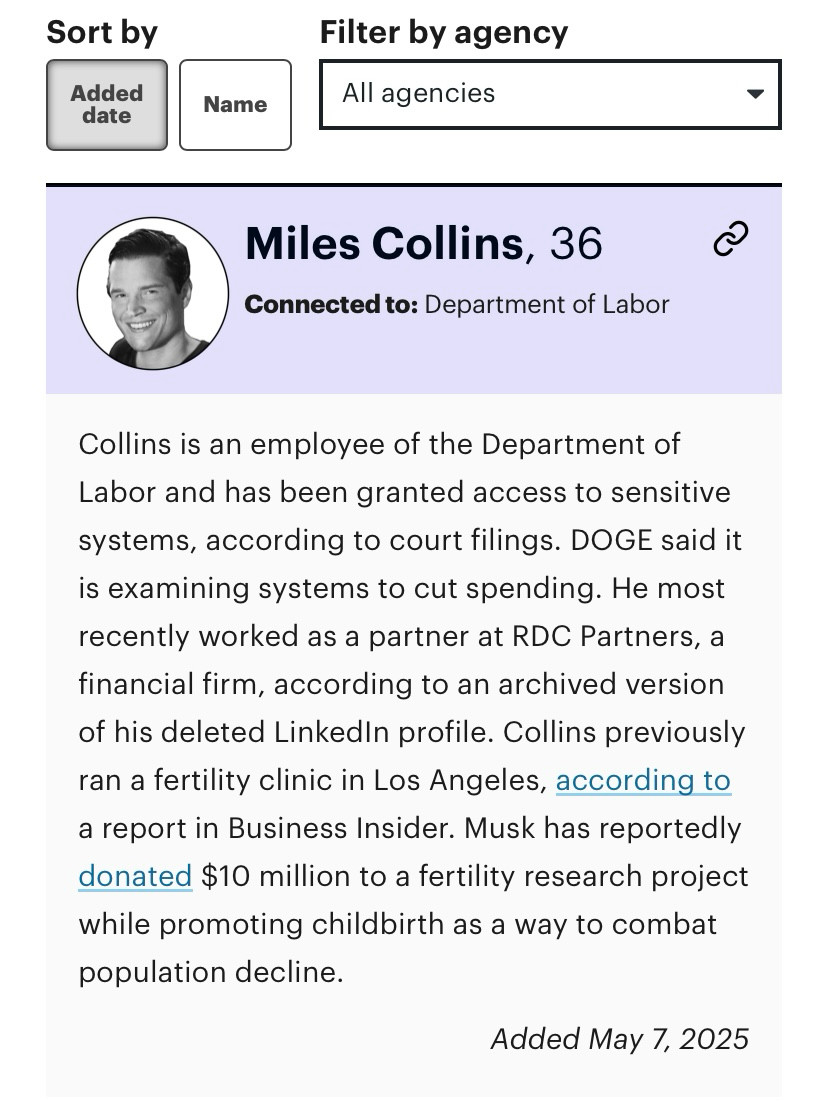The width and height of the screenshot is (828, 1102).
Task: Click the "Connected to:" bold label
Action: 331,304
